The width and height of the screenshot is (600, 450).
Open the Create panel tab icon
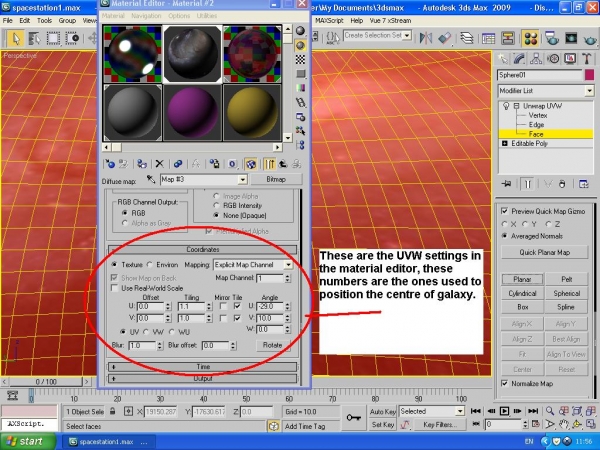coord(503,59)
